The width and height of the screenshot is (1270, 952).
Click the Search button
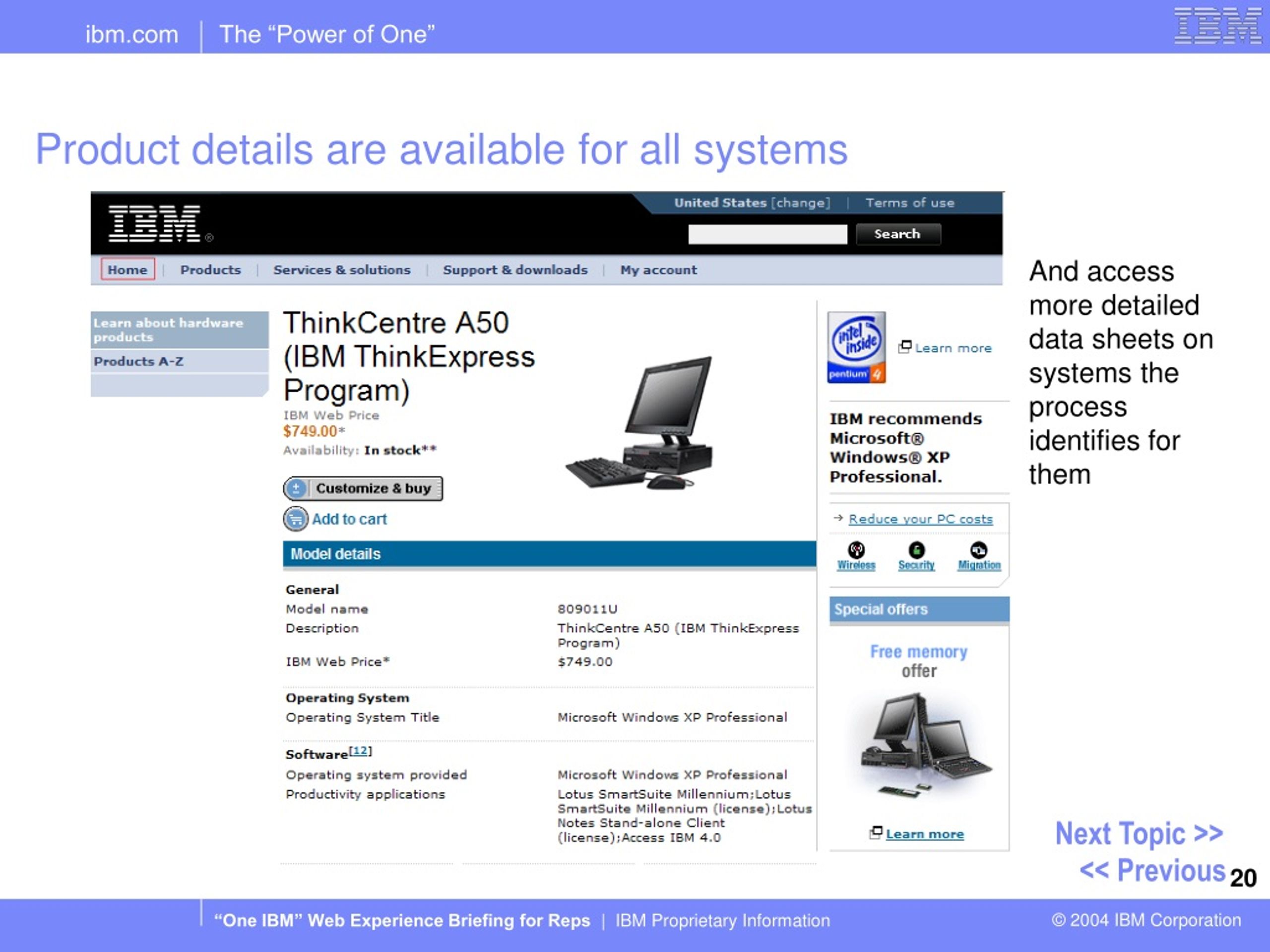[x=898, y=234]
